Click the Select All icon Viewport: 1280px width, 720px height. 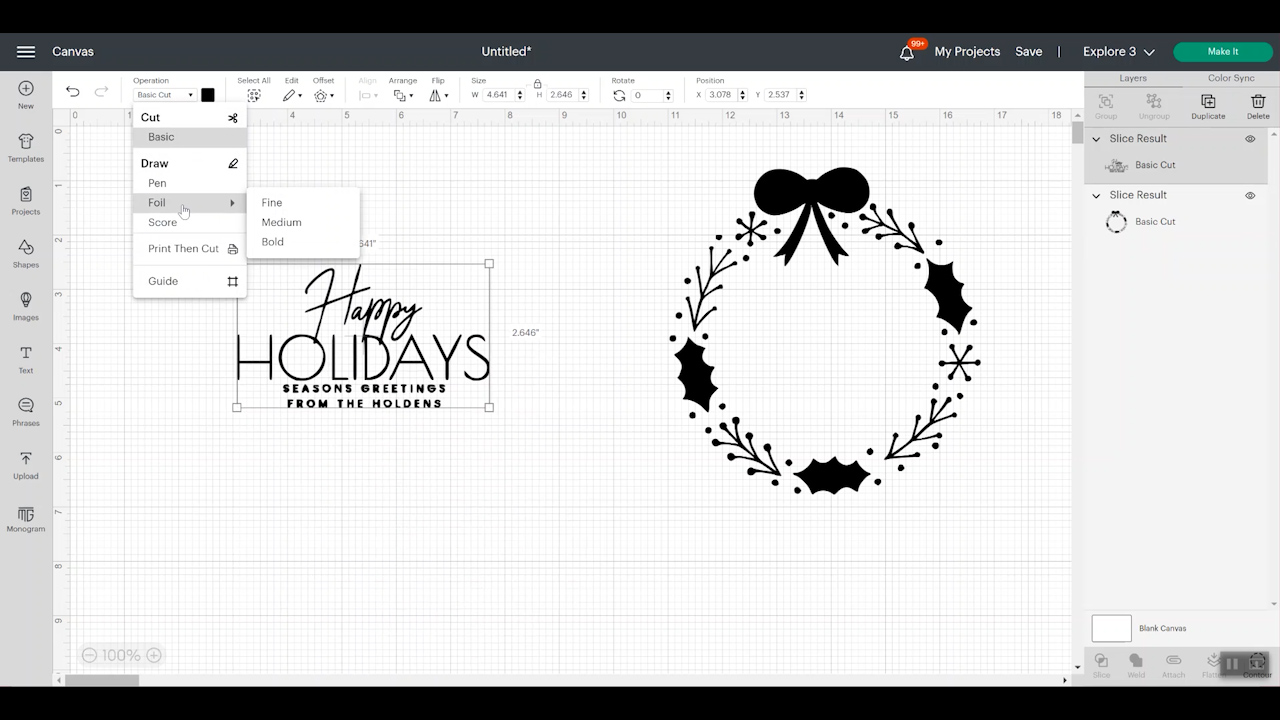click(x=254, y=95)
